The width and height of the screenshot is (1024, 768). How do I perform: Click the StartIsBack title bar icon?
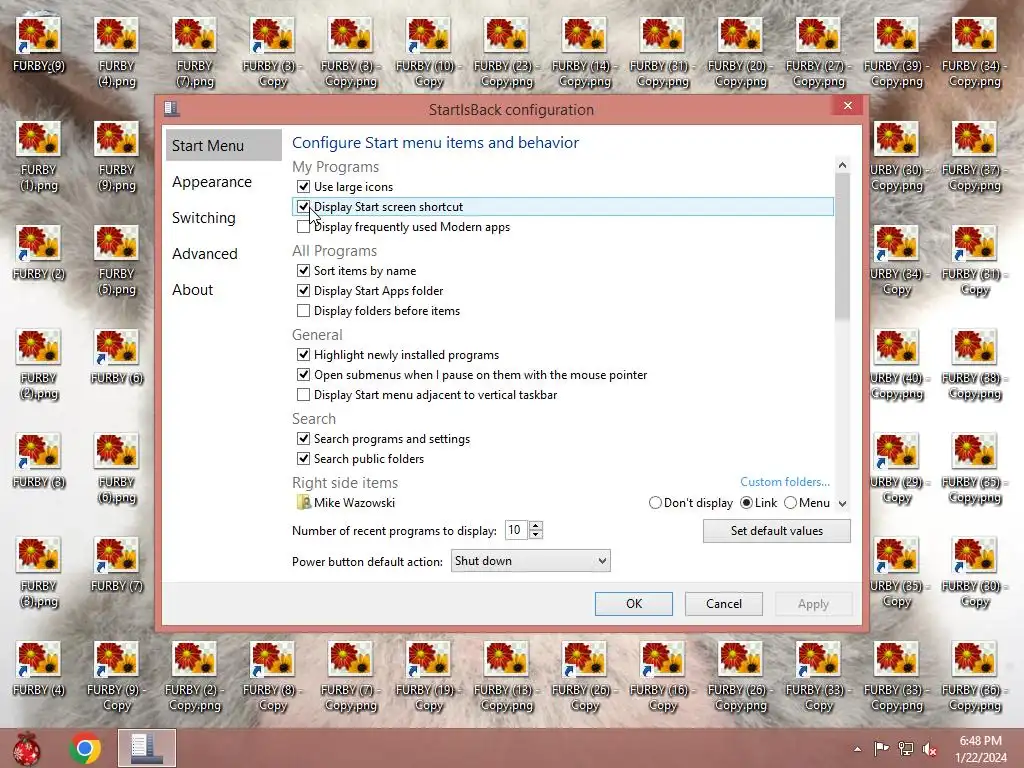[172, 109]
